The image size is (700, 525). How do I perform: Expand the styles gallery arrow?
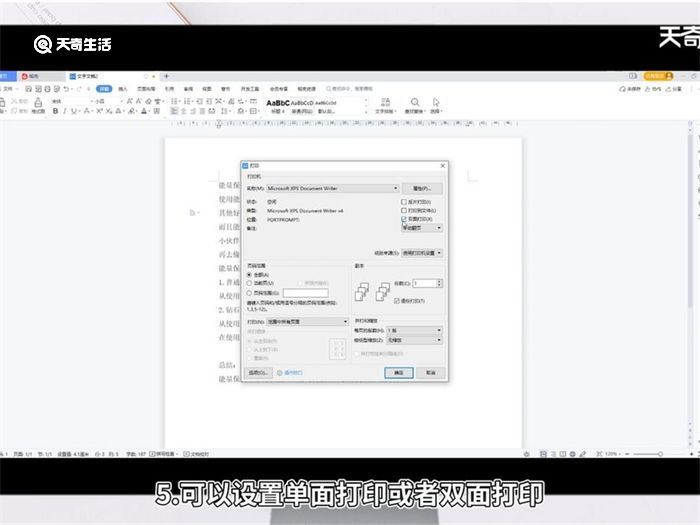point(366,112)
